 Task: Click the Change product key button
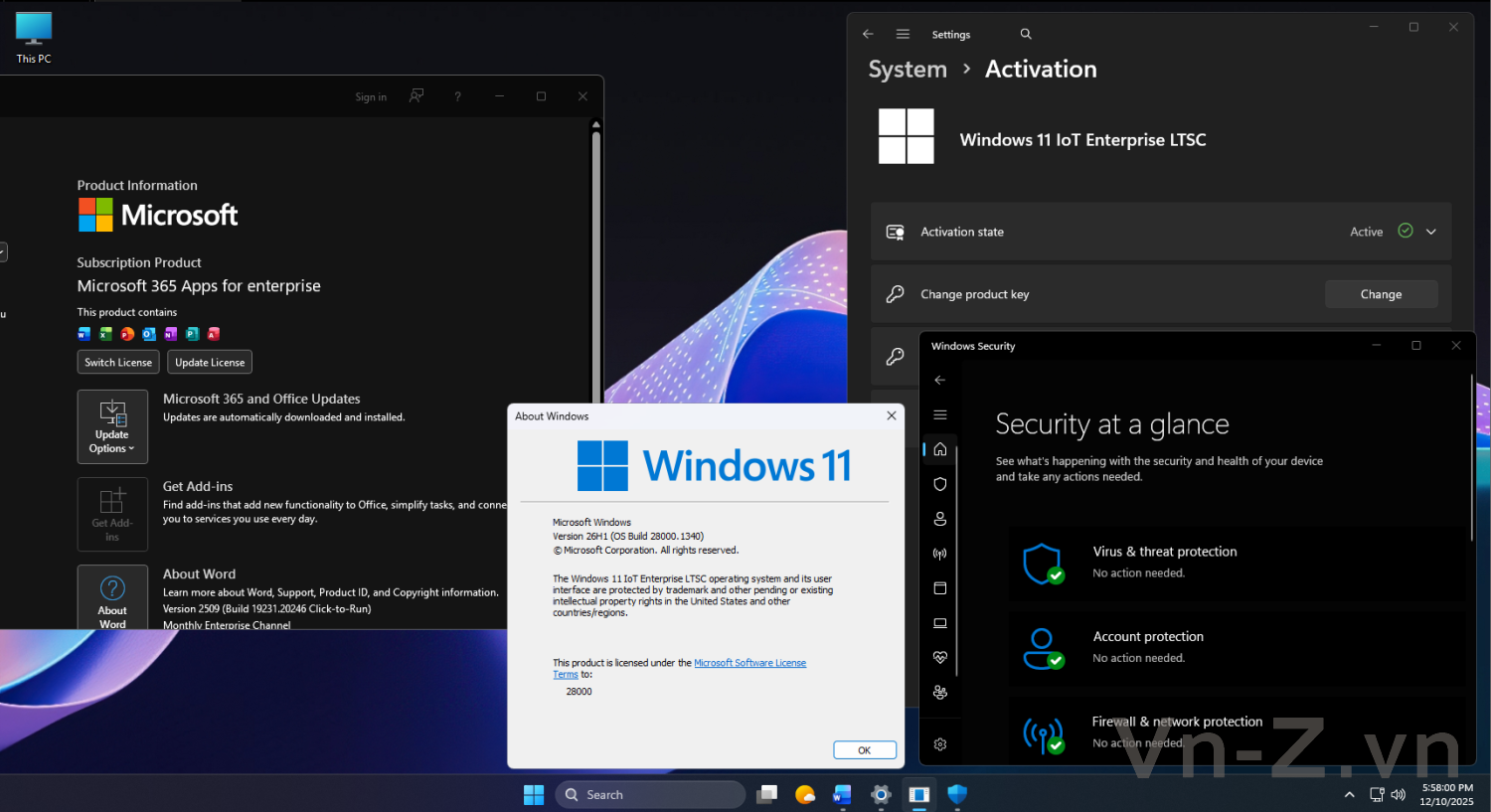[1381, 294]
